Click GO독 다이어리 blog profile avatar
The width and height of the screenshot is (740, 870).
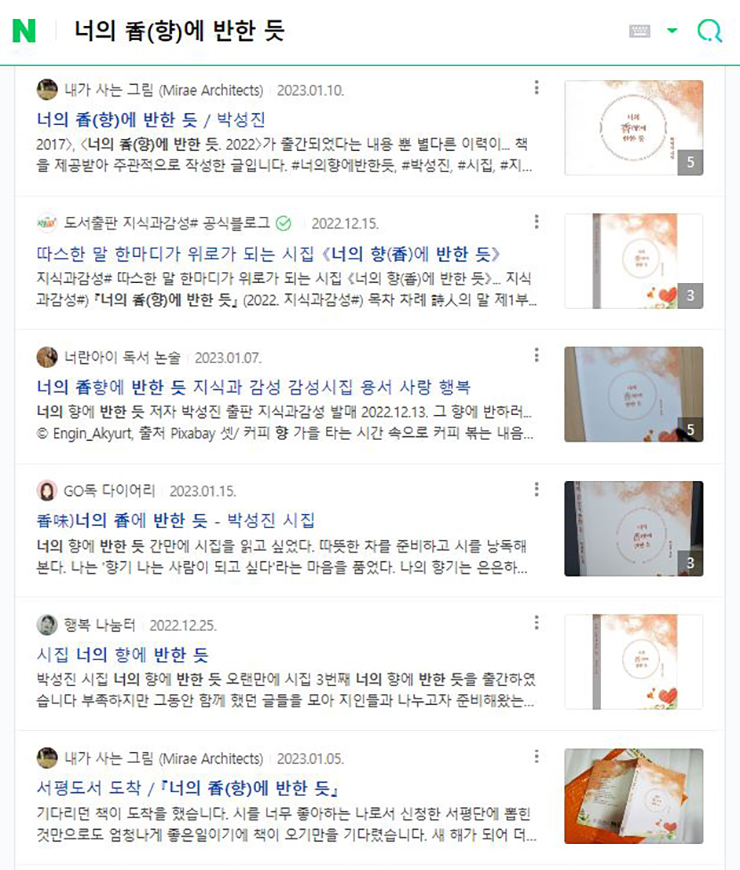tap(47, 491)
